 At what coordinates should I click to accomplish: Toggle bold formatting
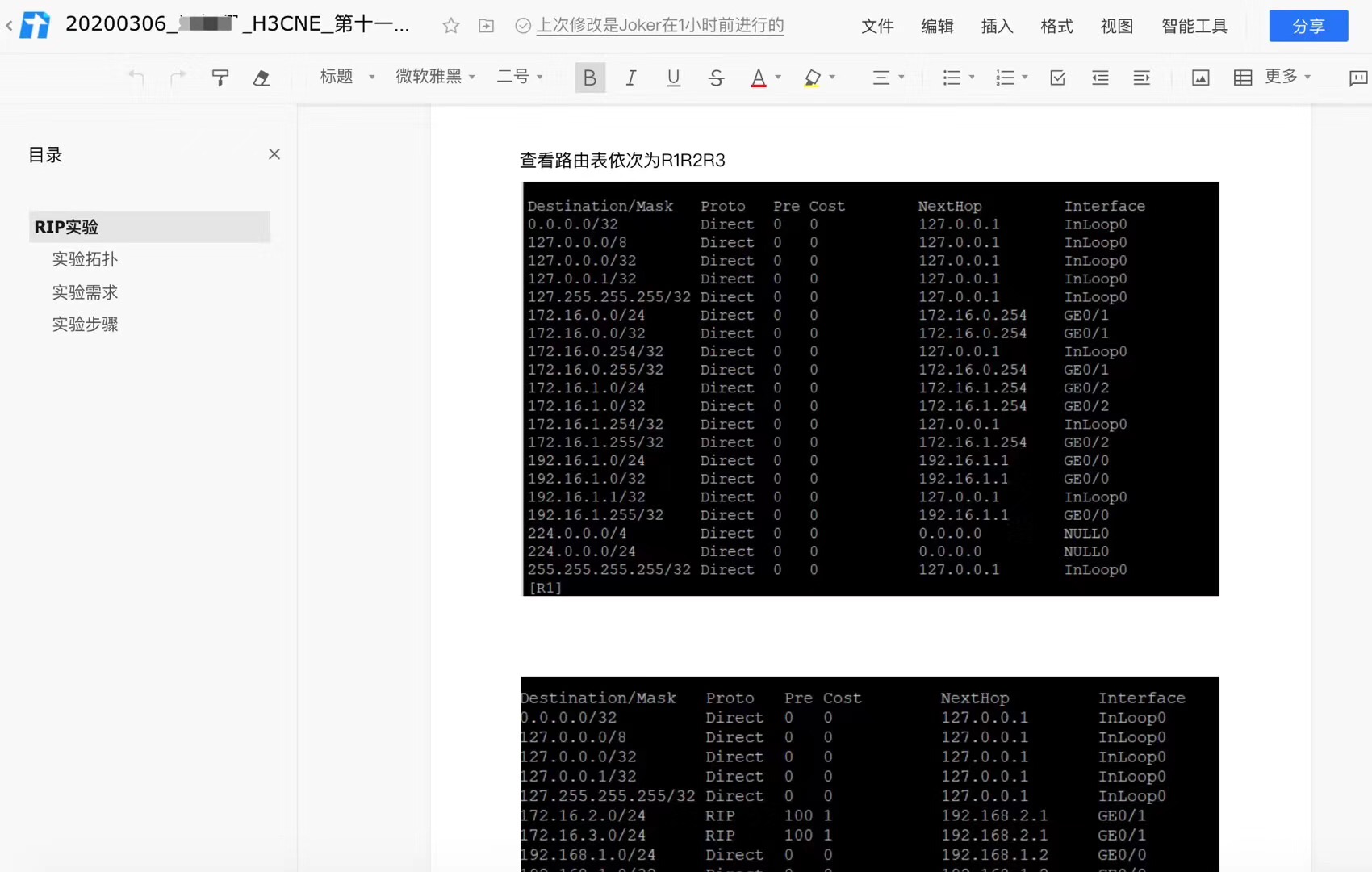(x=590, y=78)
